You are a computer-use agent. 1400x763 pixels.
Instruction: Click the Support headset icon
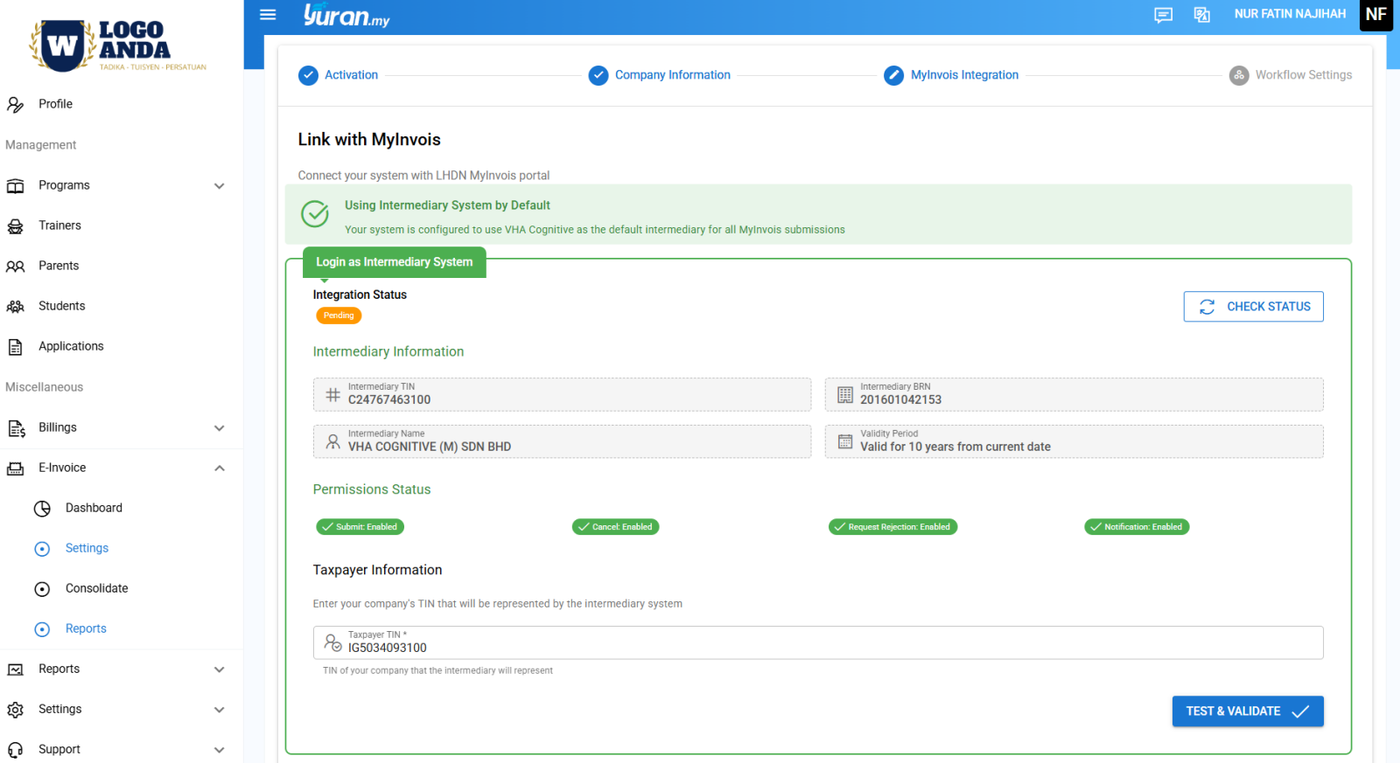16,750
